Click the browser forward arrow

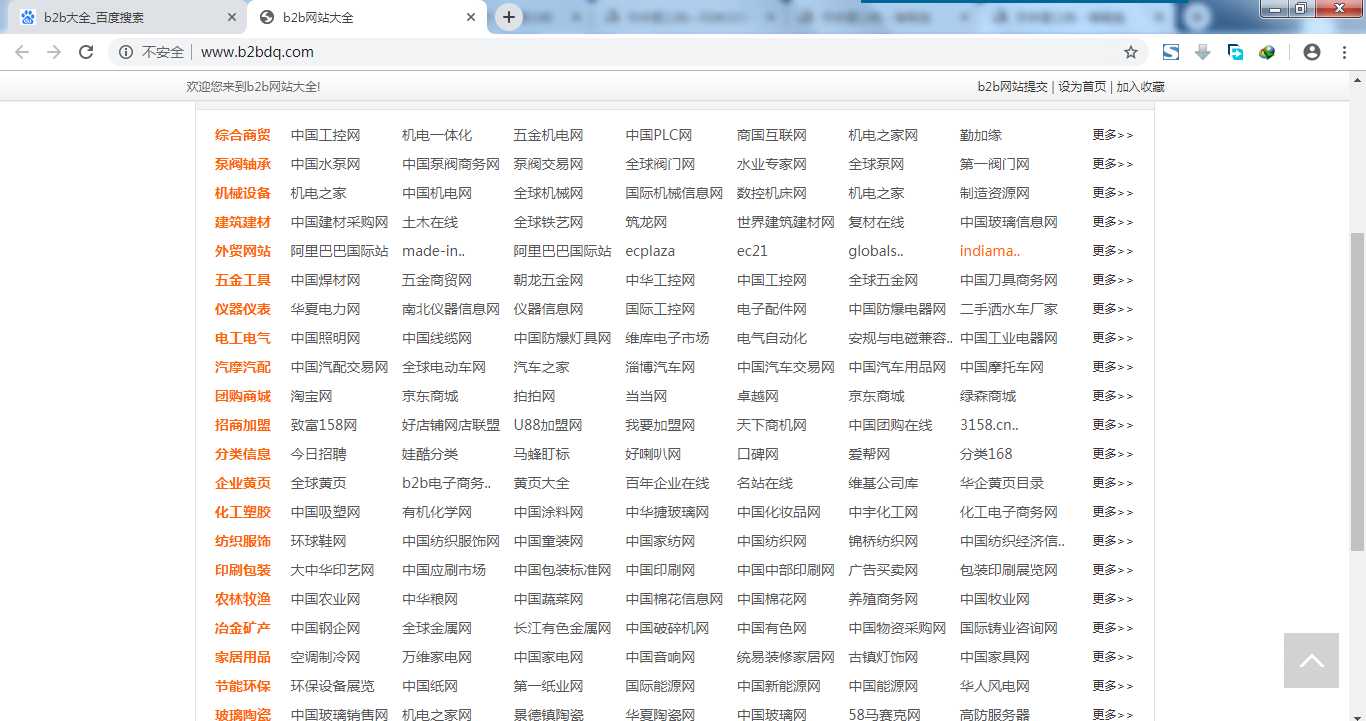[54, 52]
